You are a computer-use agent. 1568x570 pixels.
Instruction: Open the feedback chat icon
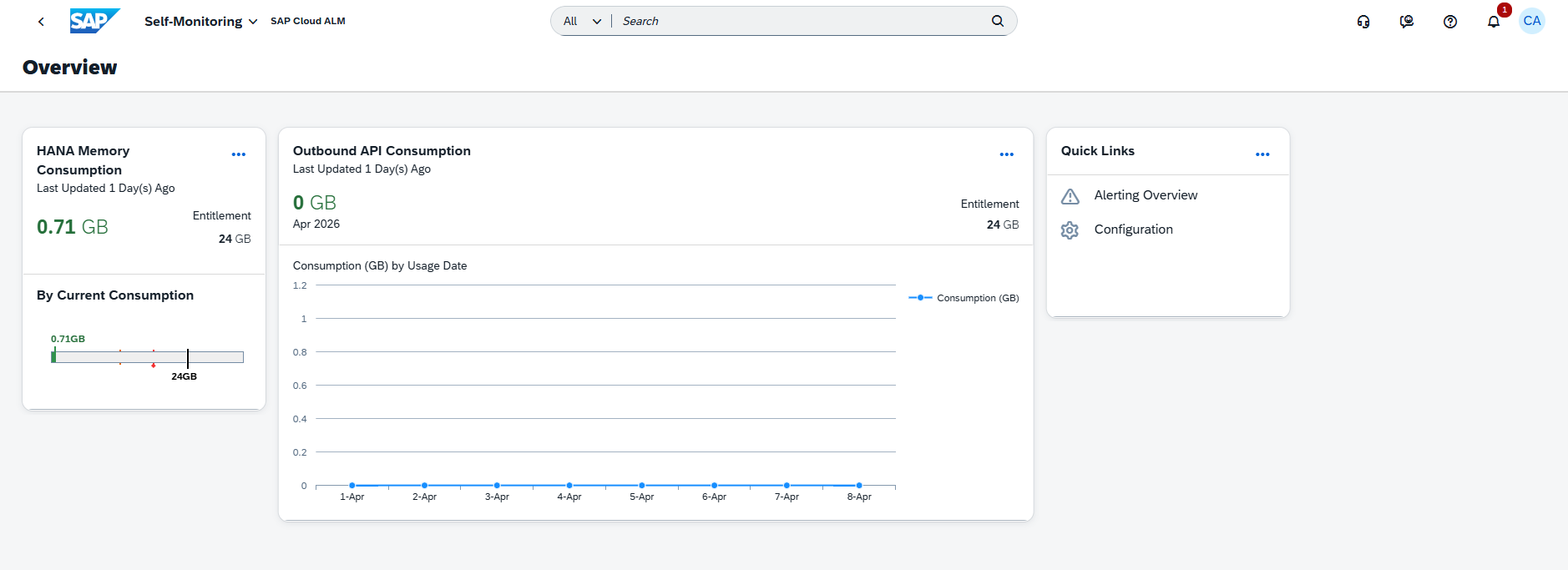pyautogui.click(x=1407, y=22)
